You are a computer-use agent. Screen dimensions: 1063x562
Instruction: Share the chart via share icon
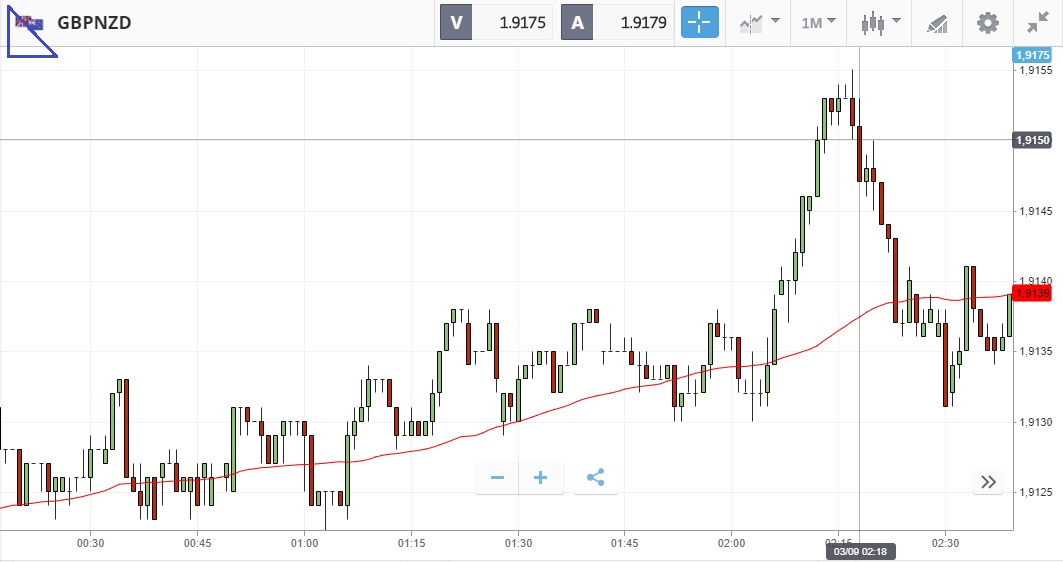[x=595, y=478]
